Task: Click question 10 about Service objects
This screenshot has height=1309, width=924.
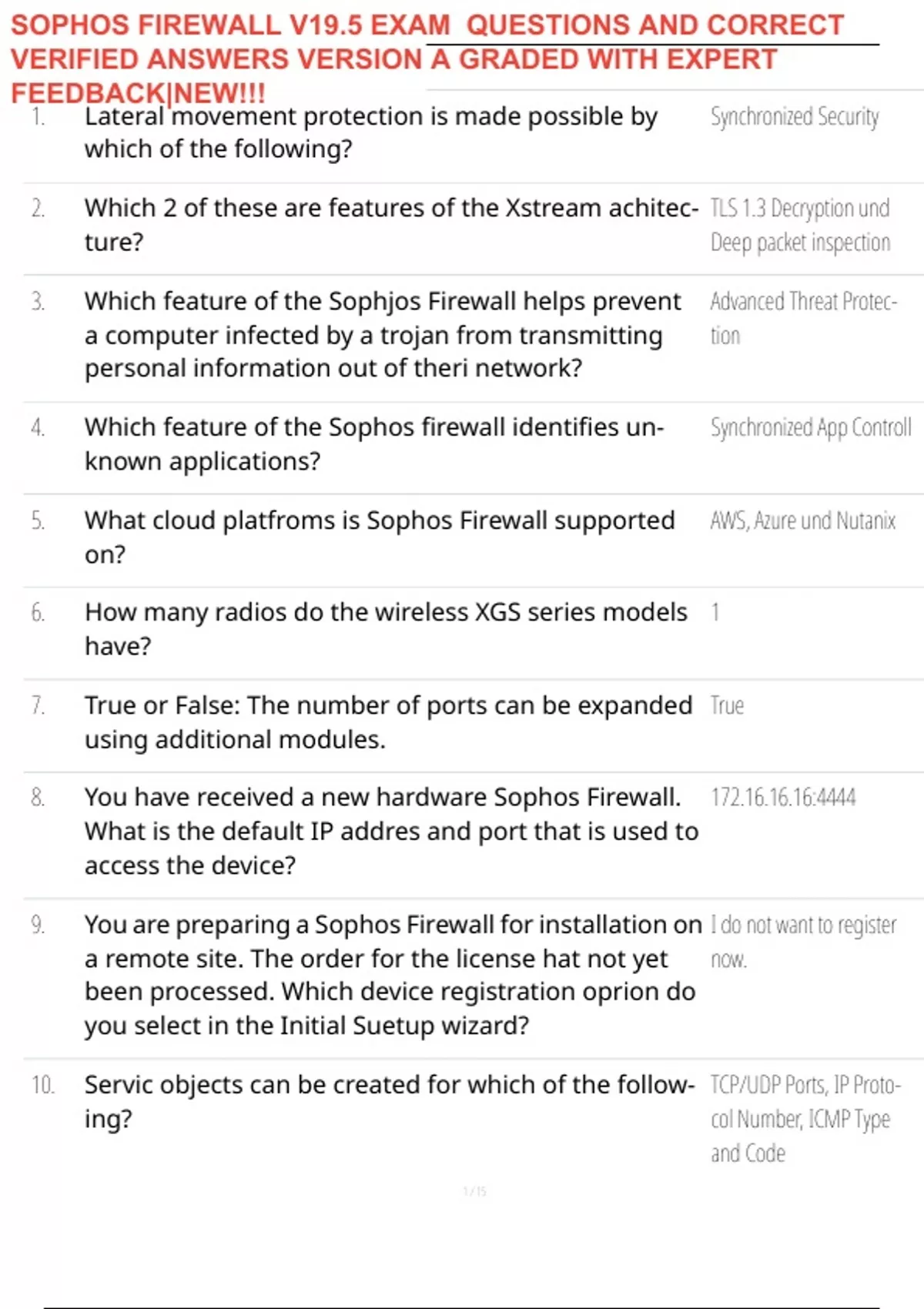Action: [x=389, y=1101]
